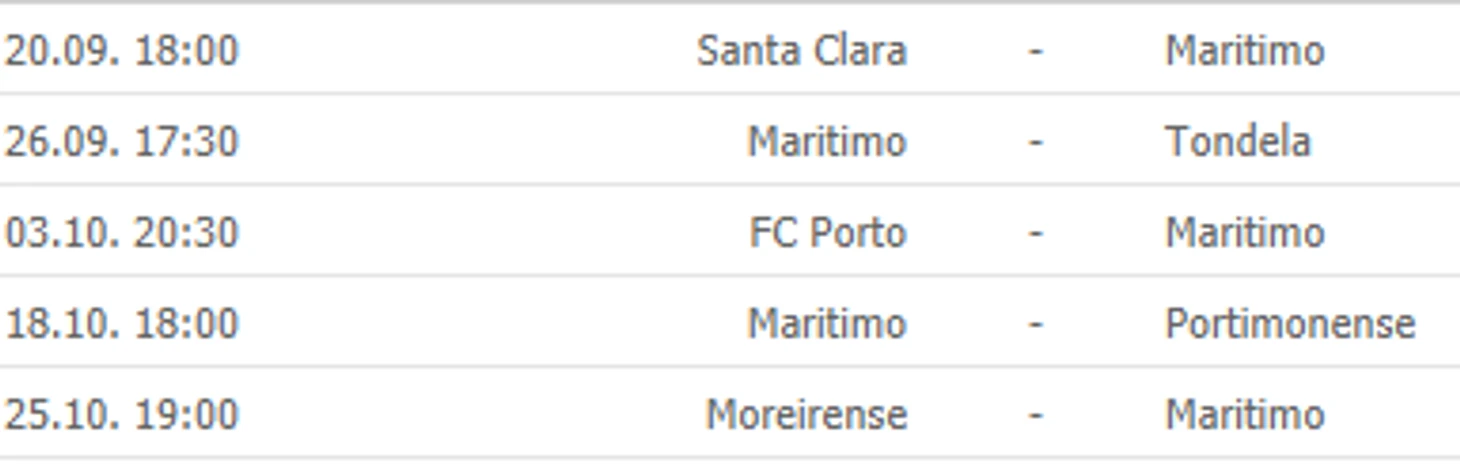Screen dimensions: 1460x466
Task: Click the 20.09. 18:00 match date
Action: pos(121,50)
